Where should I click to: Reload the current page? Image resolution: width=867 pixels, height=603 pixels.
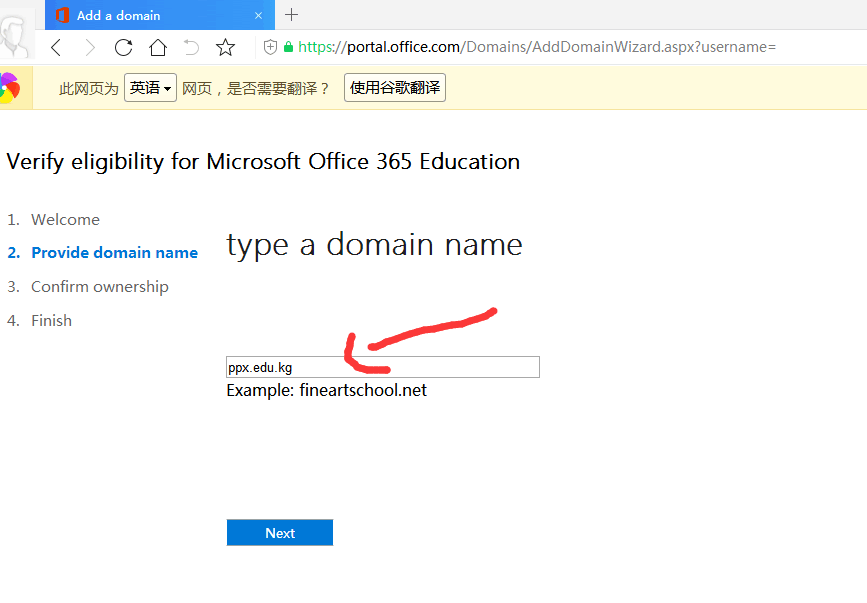(x=124, y=47)
